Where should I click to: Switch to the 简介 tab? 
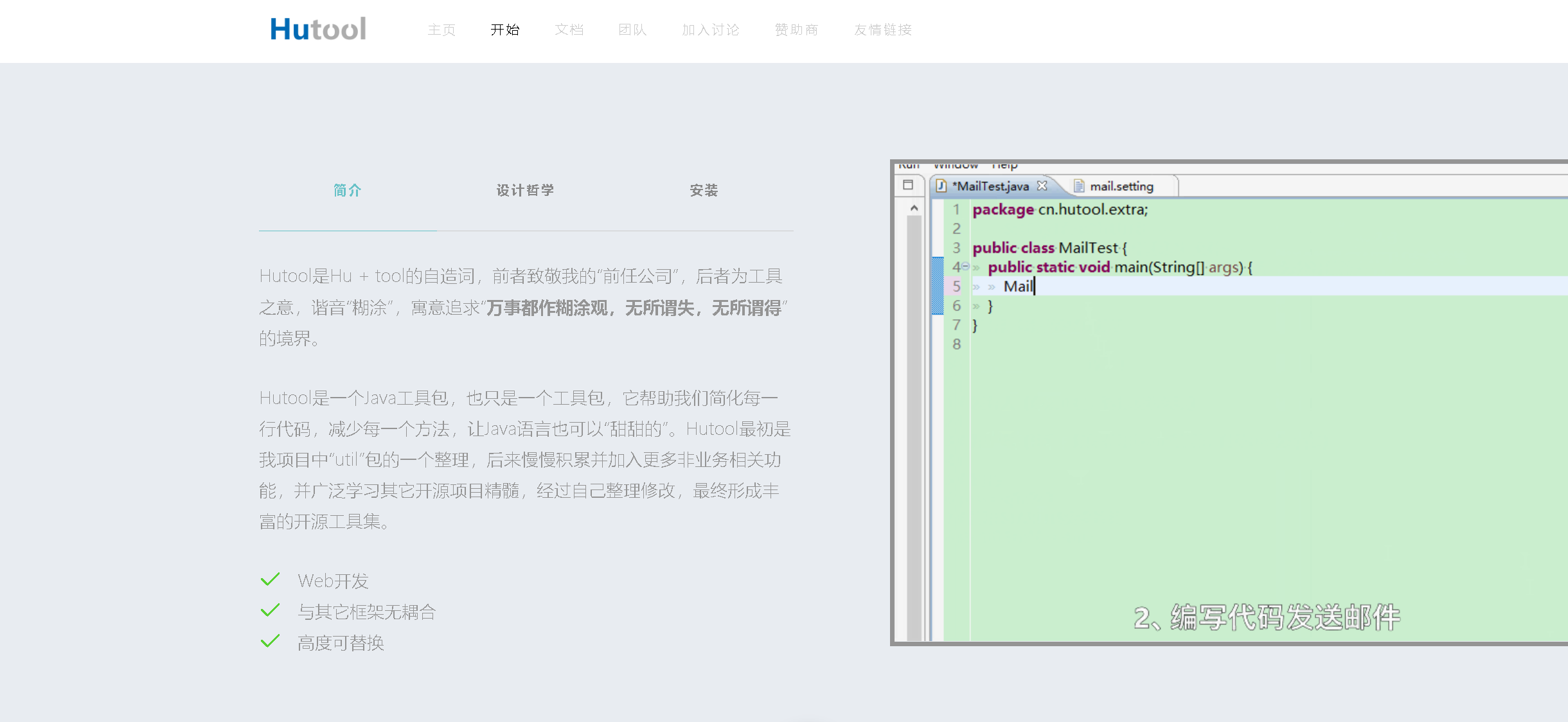[x=348, y=190]
